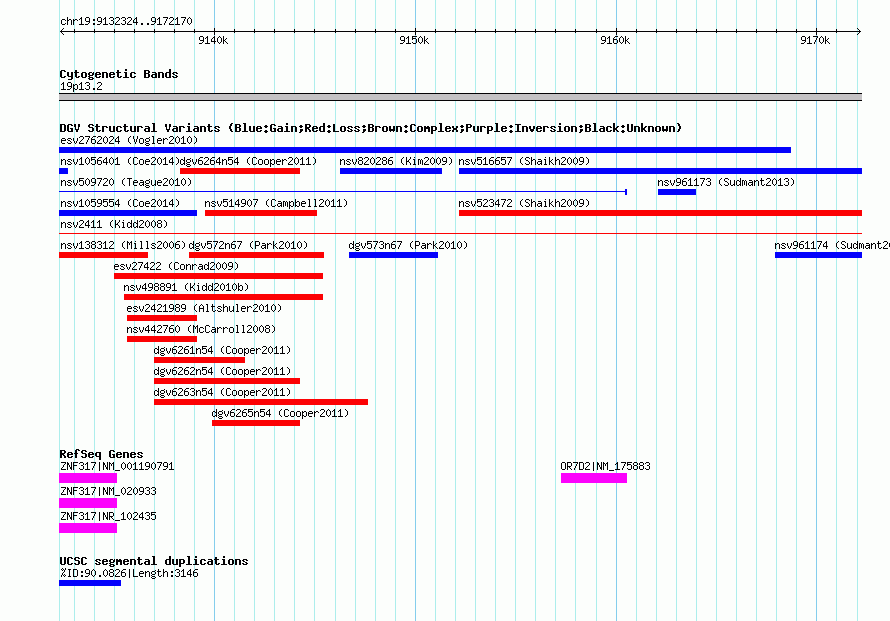Viewport: 890px width, 621px height.
Task: Click dgv572n67 (Park2010) label
Action: (248, 245)
